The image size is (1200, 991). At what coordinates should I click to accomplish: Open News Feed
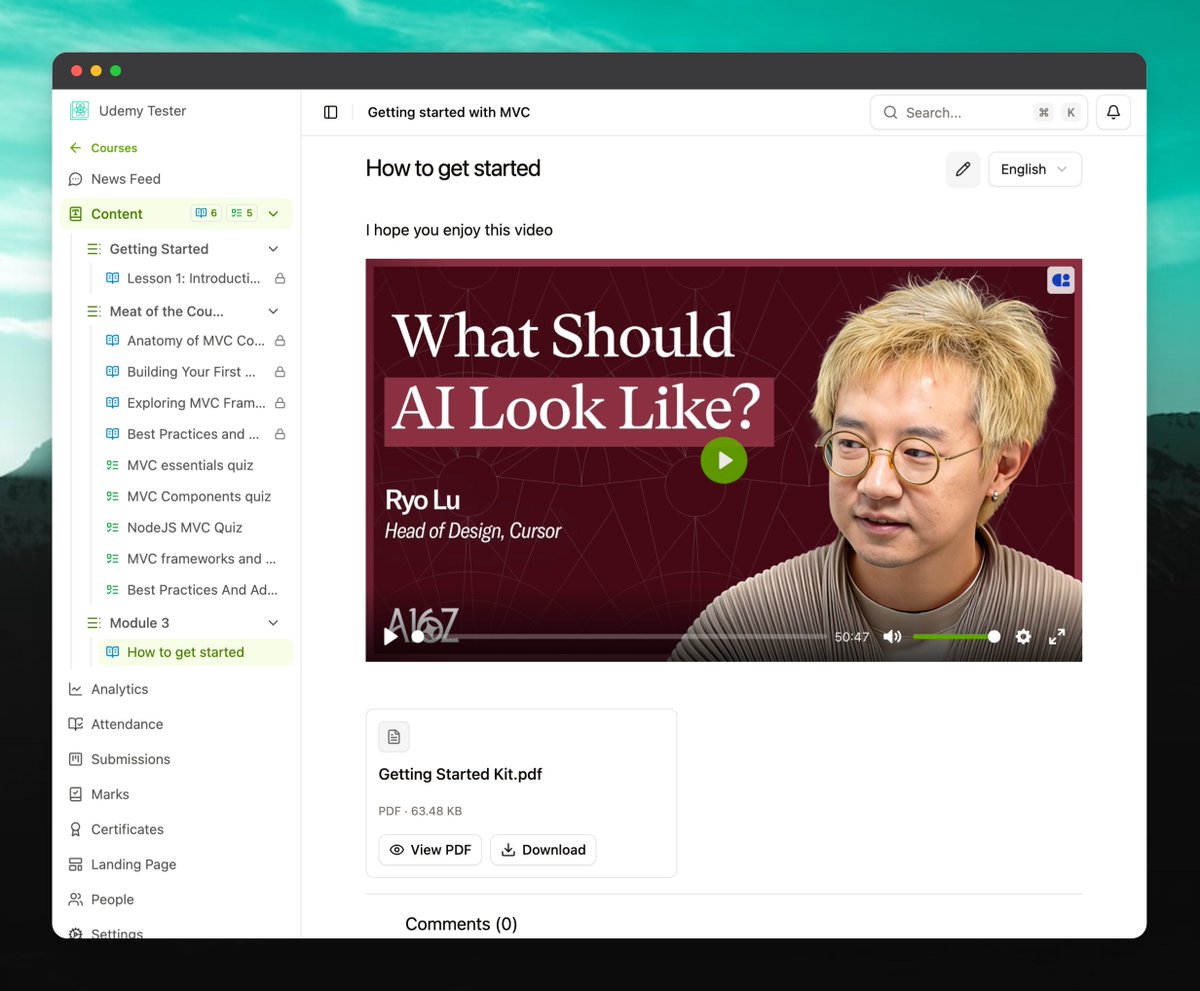125,179
